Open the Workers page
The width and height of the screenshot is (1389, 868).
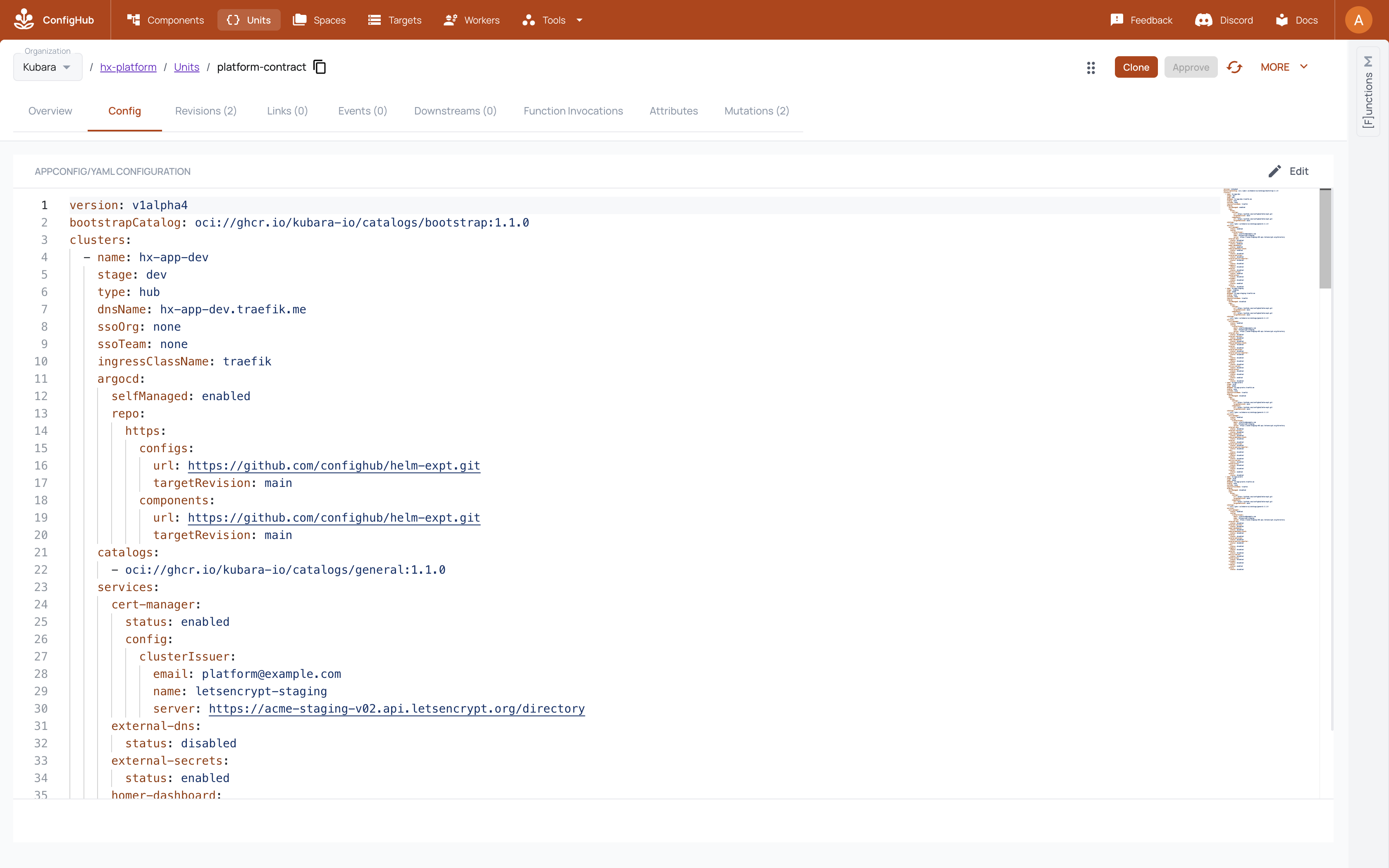(472, 20)
